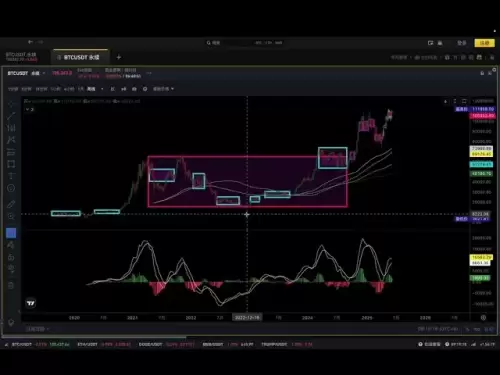Viewport: 500px width, 375px height.
Task: Click the TradingView logo on chart
Action: tap(31, 303)
